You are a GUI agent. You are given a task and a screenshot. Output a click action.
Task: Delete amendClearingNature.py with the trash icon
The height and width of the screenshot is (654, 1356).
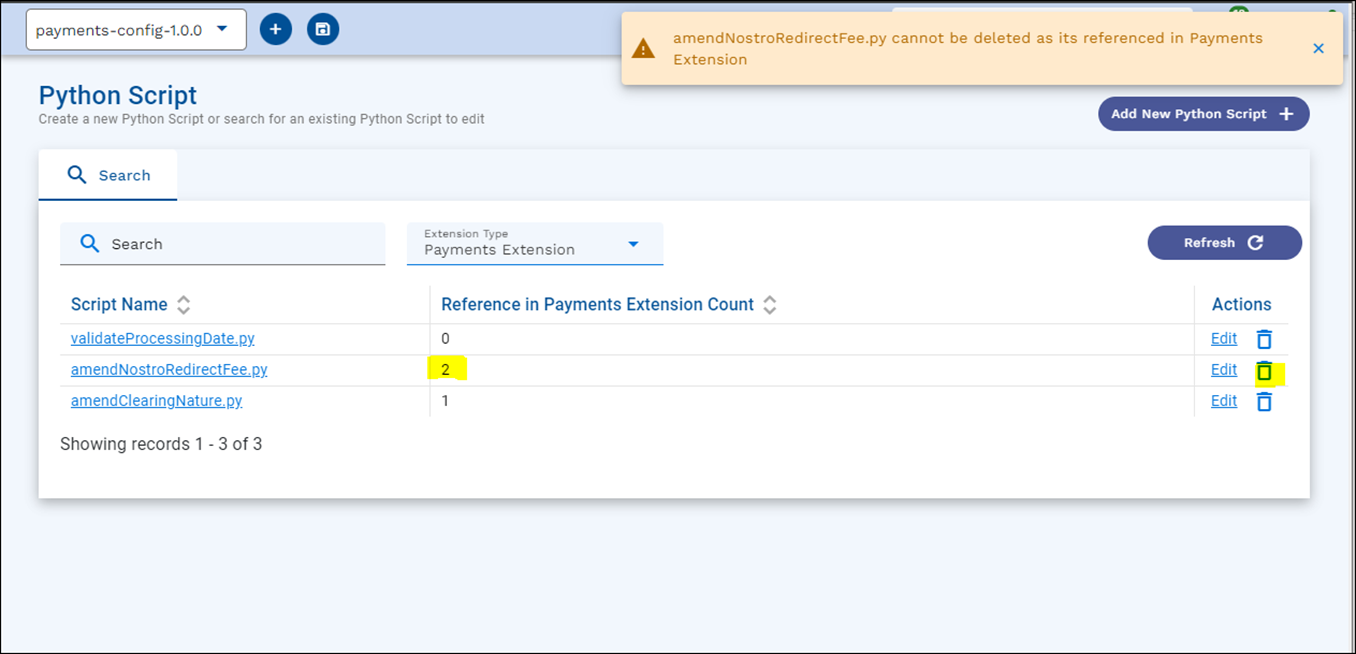point(1264,402)
